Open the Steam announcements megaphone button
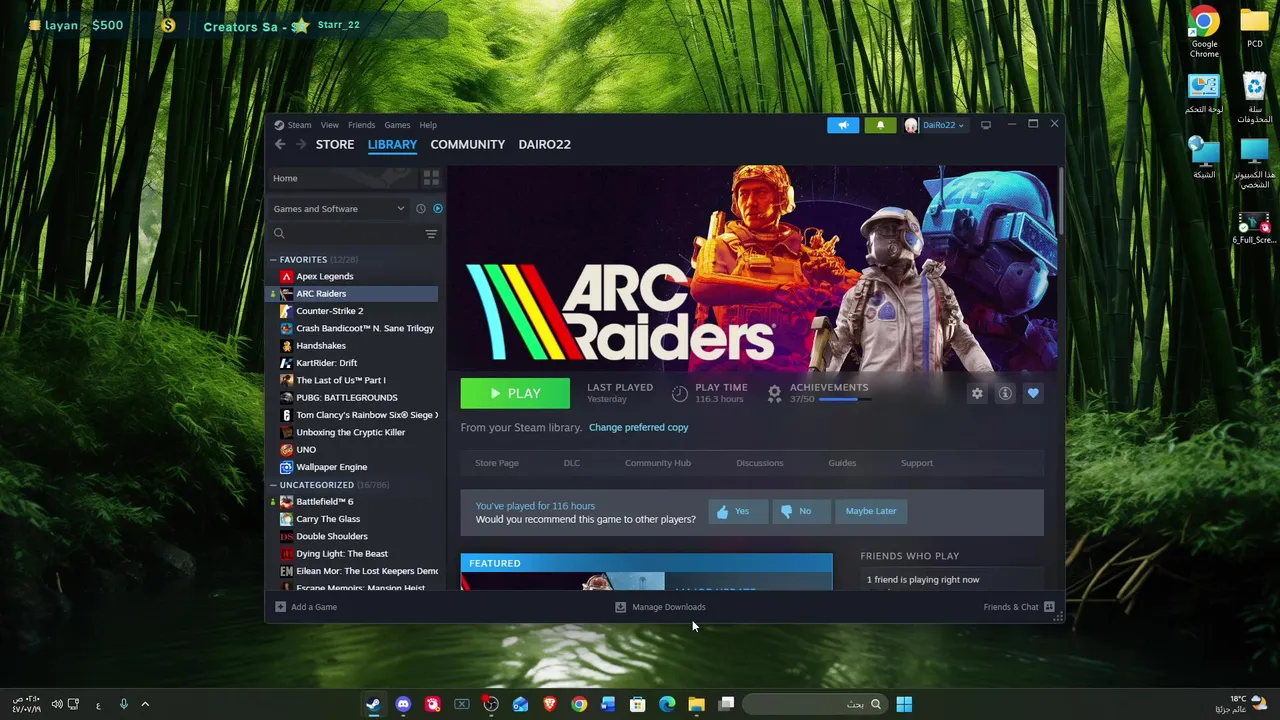 click(843, 125)
